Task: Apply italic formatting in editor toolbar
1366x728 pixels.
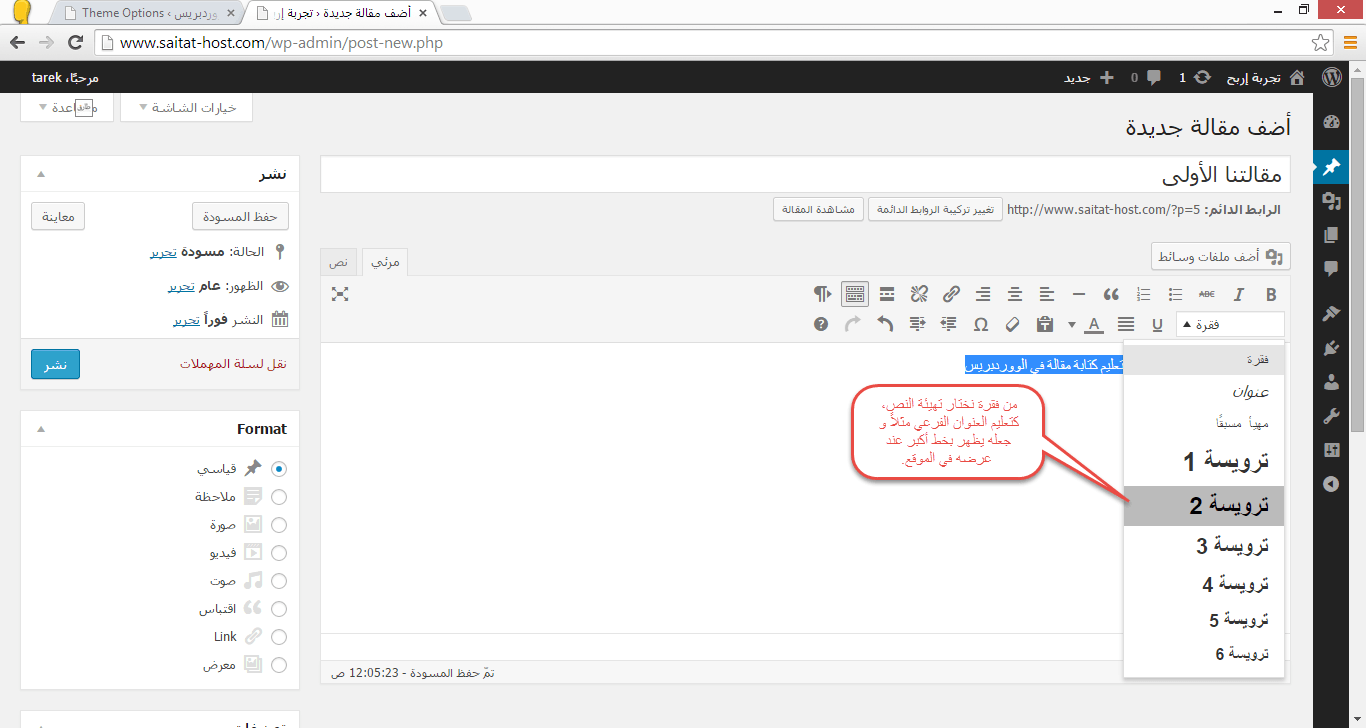Action: point(1238,294)
